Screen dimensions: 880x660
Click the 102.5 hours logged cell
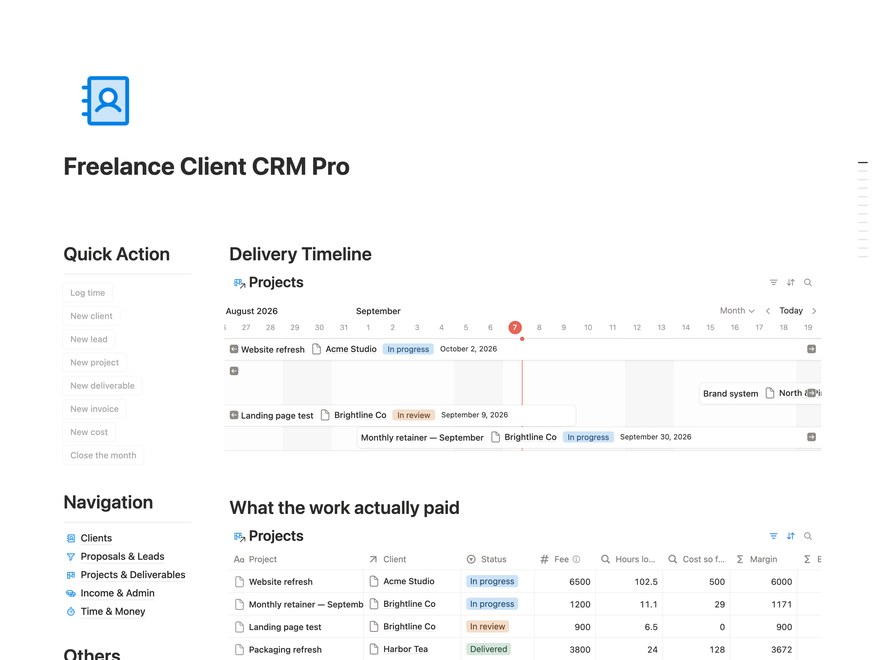pos(629,582)
